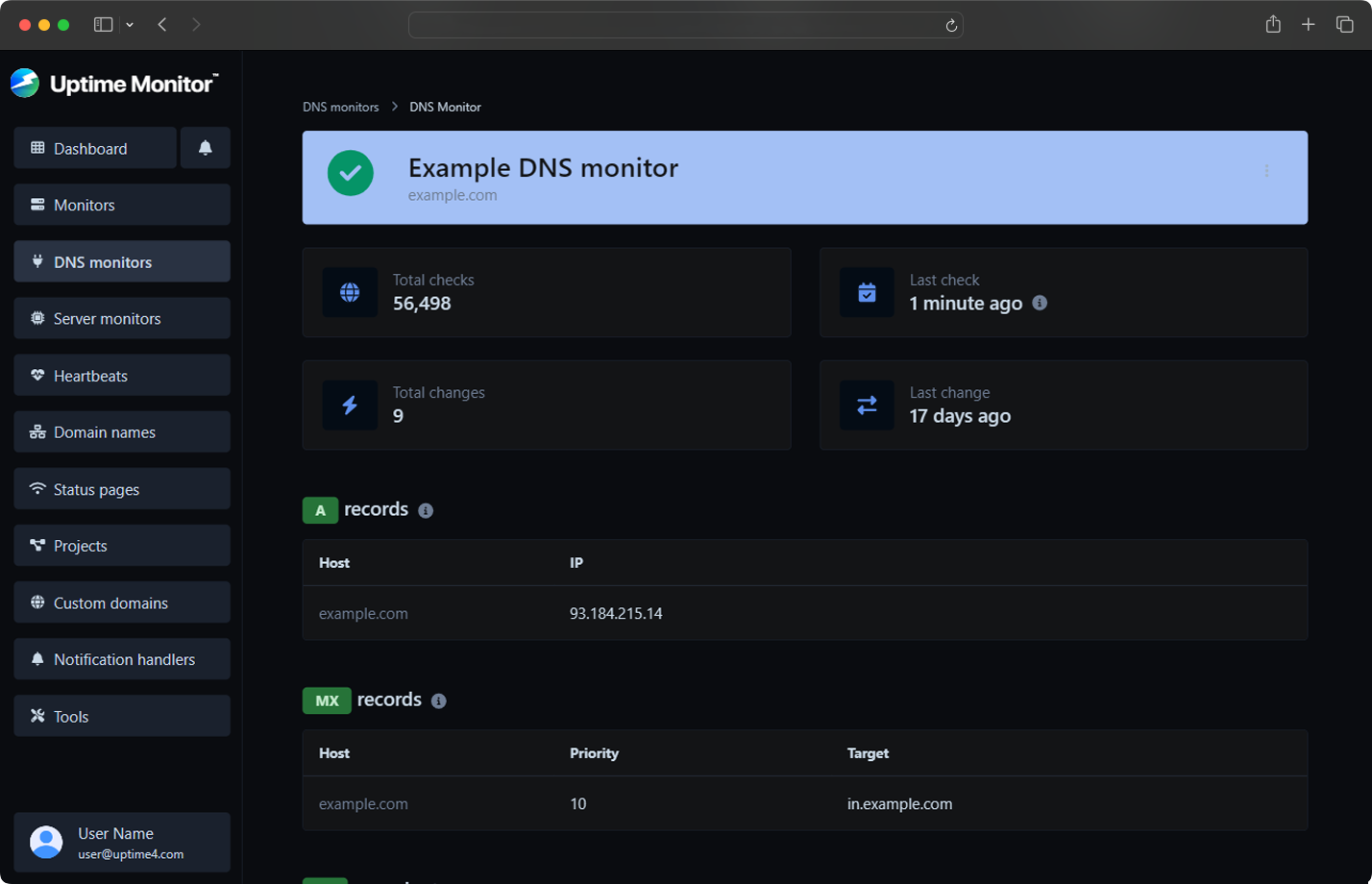Open the Dashboard grid icon
This screenshot has width=1372, height=884.
pyautogui.click(x=37, y=148)
